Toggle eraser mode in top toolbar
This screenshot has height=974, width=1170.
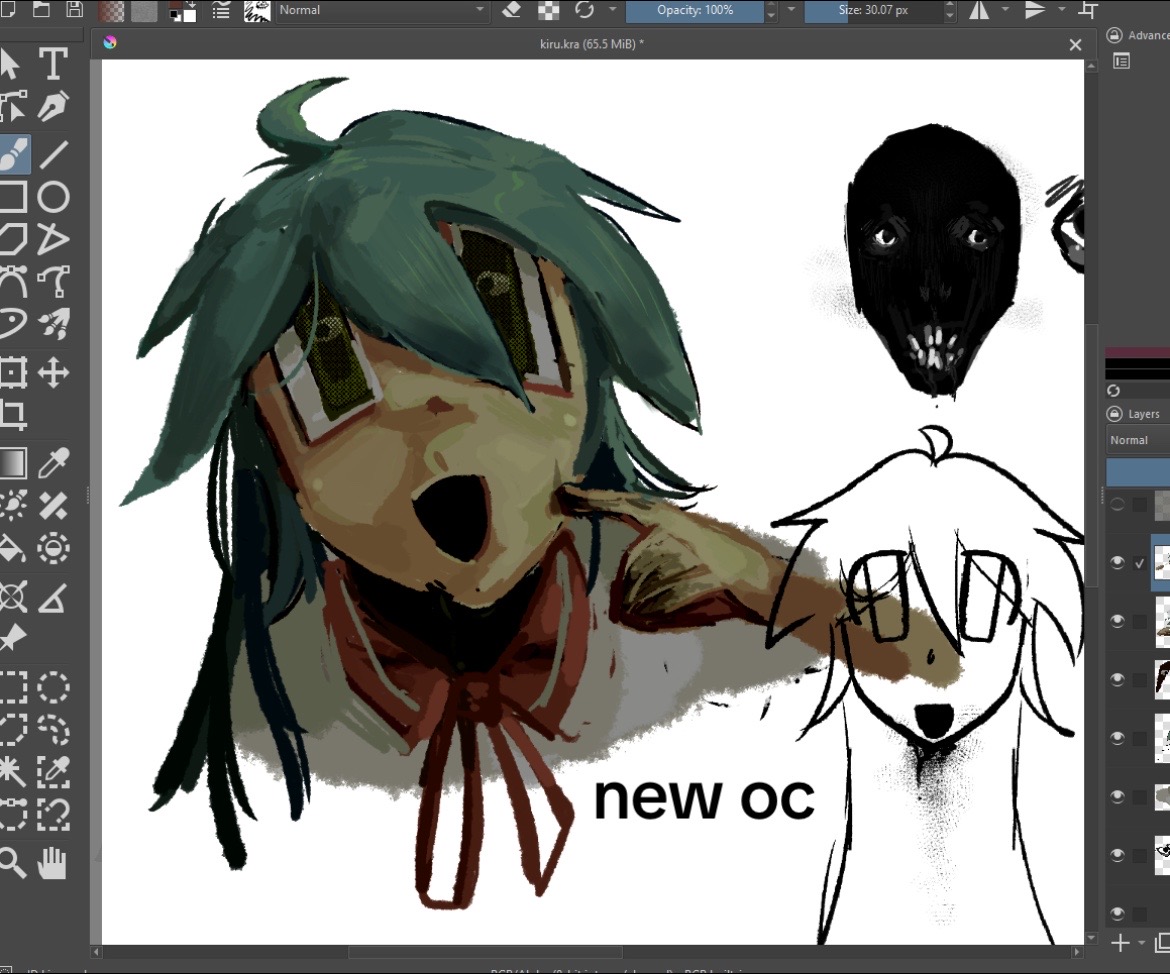pos(512,10)
